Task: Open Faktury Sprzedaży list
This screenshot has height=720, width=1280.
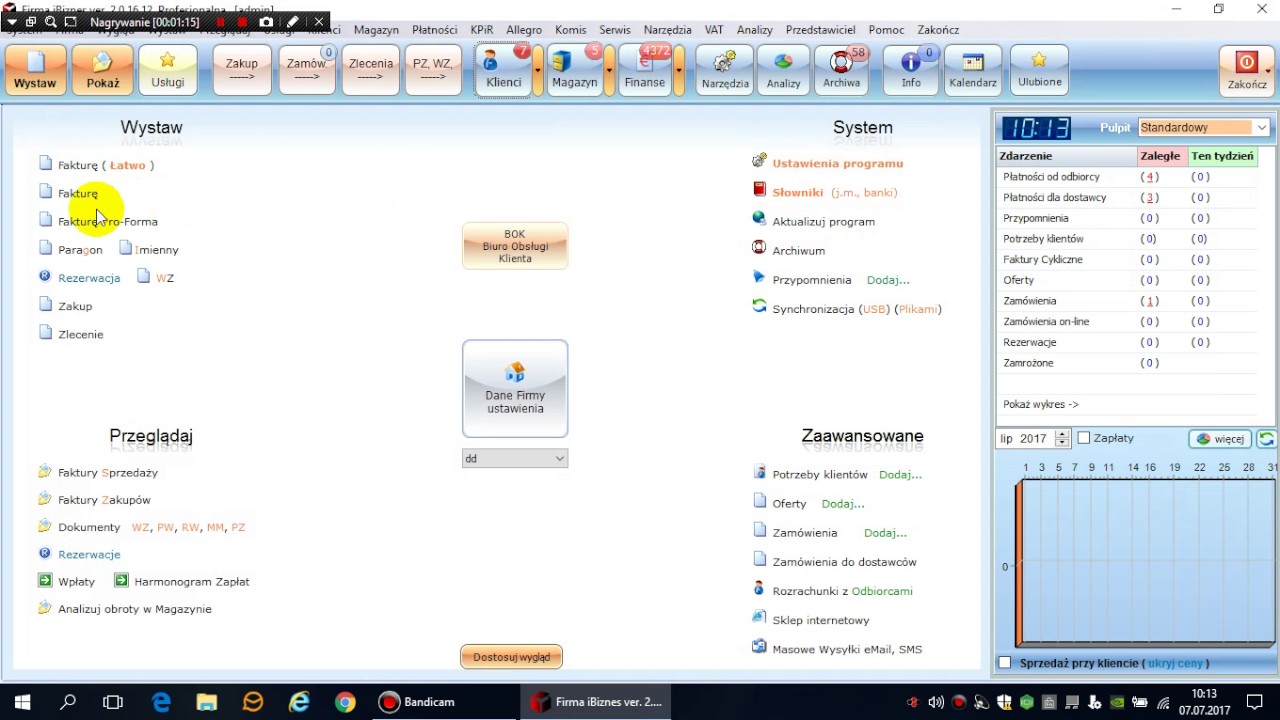Action: [108, 472]
